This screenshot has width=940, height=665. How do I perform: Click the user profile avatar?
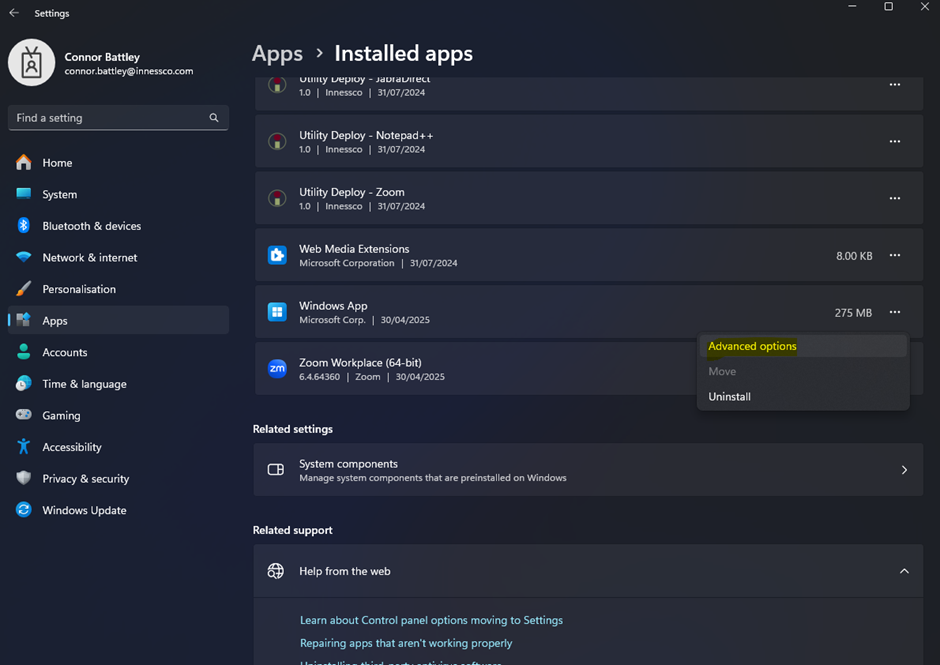pyautogui.click(x=31, y=64)
